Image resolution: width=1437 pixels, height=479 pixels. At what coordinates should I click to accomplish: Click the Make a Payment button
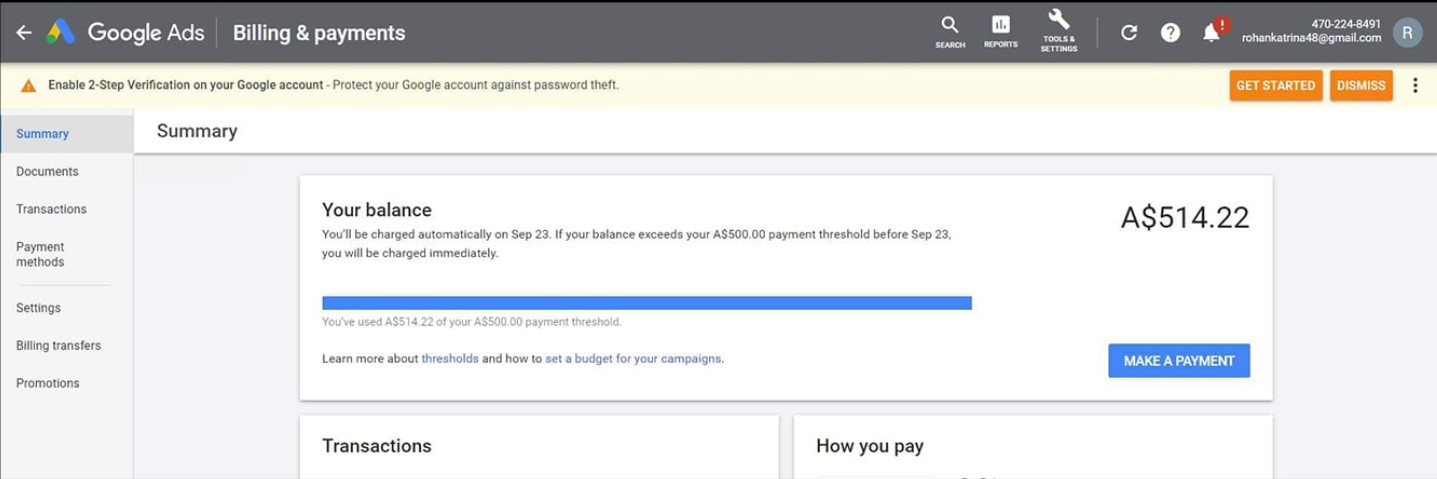(x=1178, y=361)
